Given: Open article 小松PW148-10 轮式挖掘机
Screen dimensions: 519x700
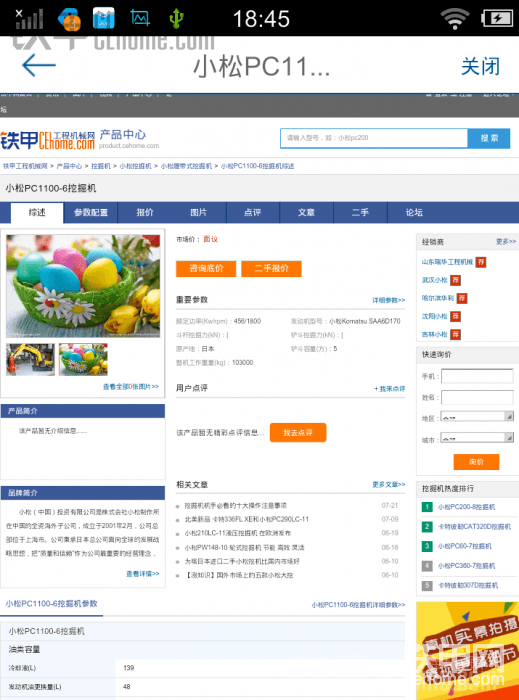Looking at the screenshot, I should [245, 547].
